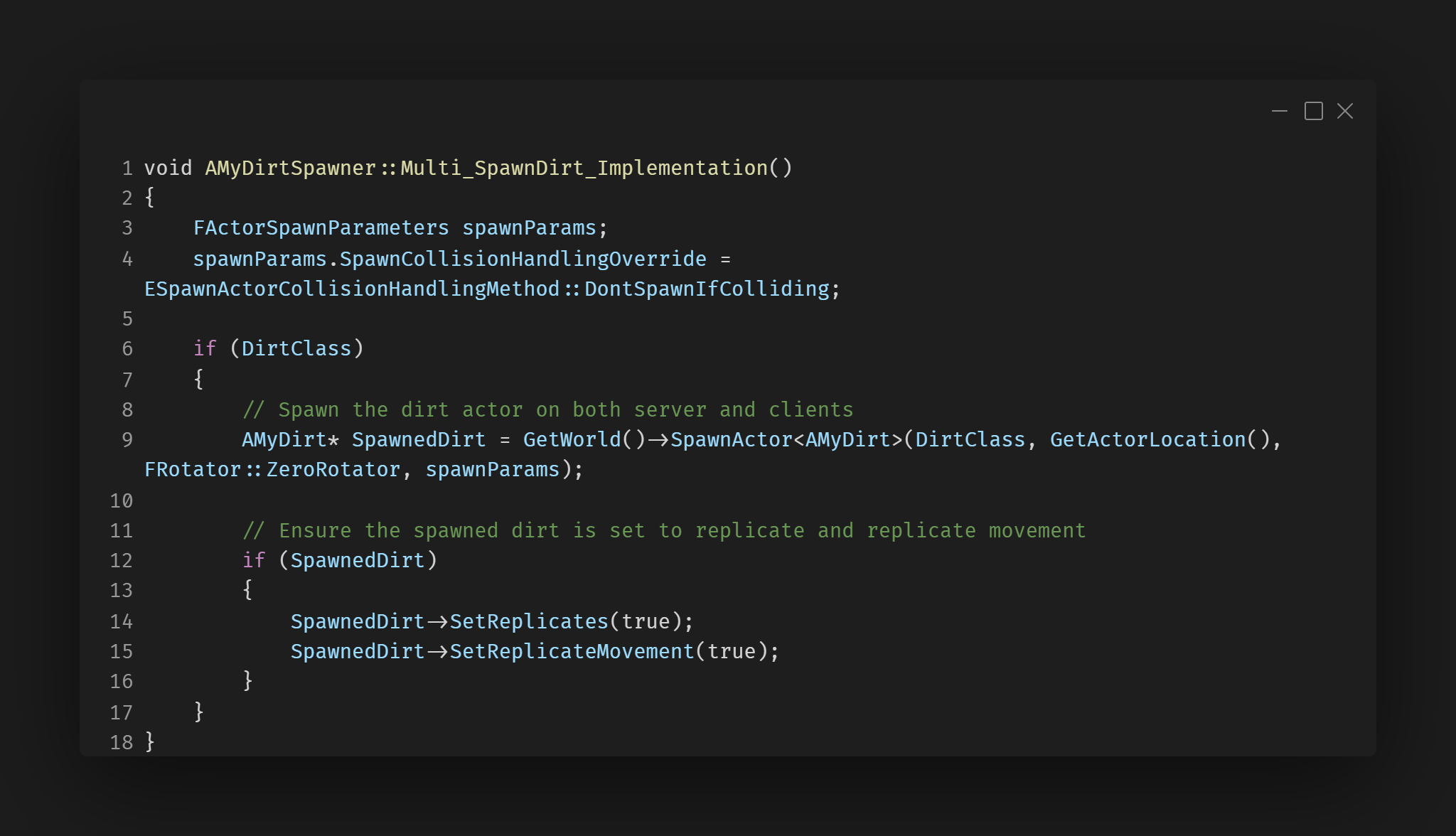Click the comment about spawning dirt actor
Viewport: 1456px width, 836px height.
547,410
